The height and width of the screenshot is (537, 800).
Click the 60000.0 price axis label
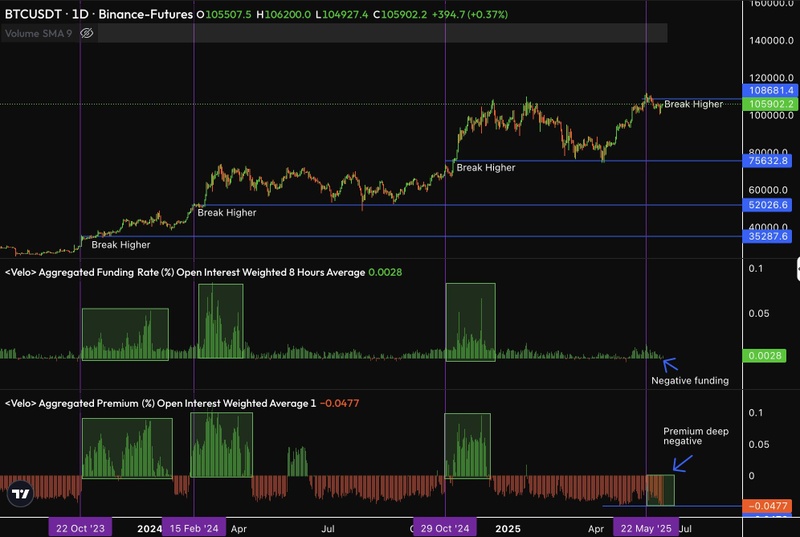coord(768,190)
